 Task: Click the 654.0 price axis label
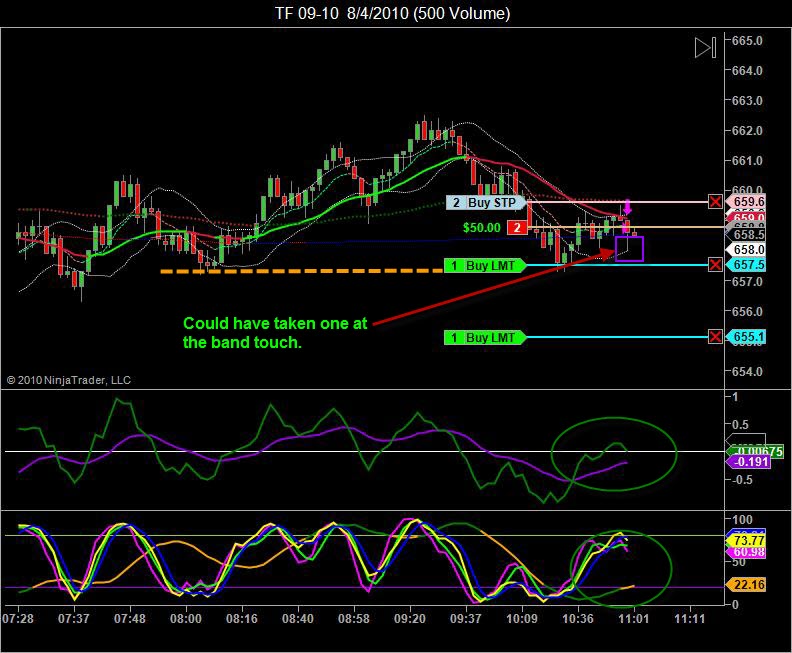tap(748, 372)
